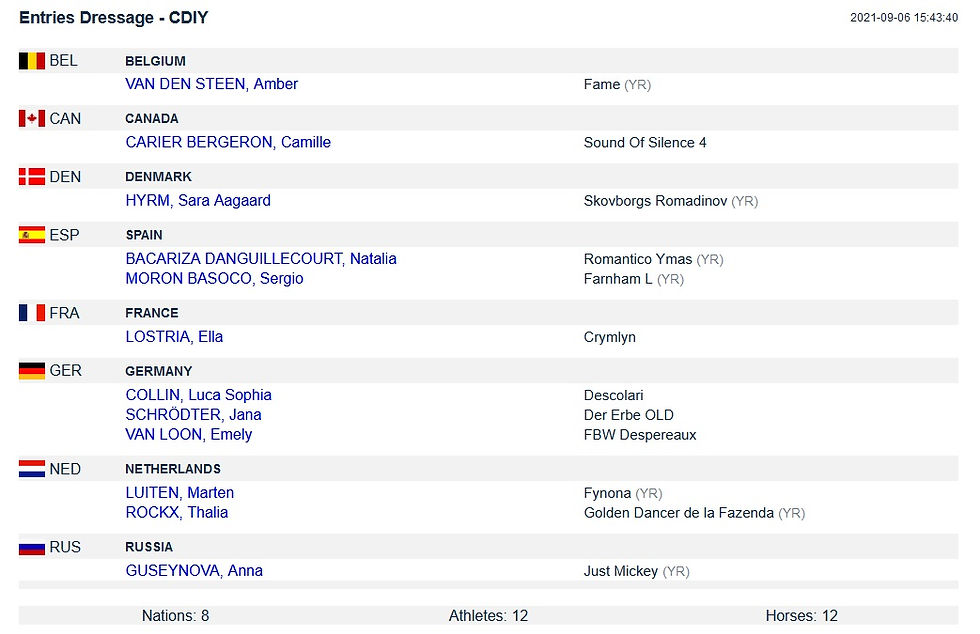Viewport: 980px width, 634px height.
Task: Open SCHRÖDTER, Jana athlete link
Action: pos(193,414)
